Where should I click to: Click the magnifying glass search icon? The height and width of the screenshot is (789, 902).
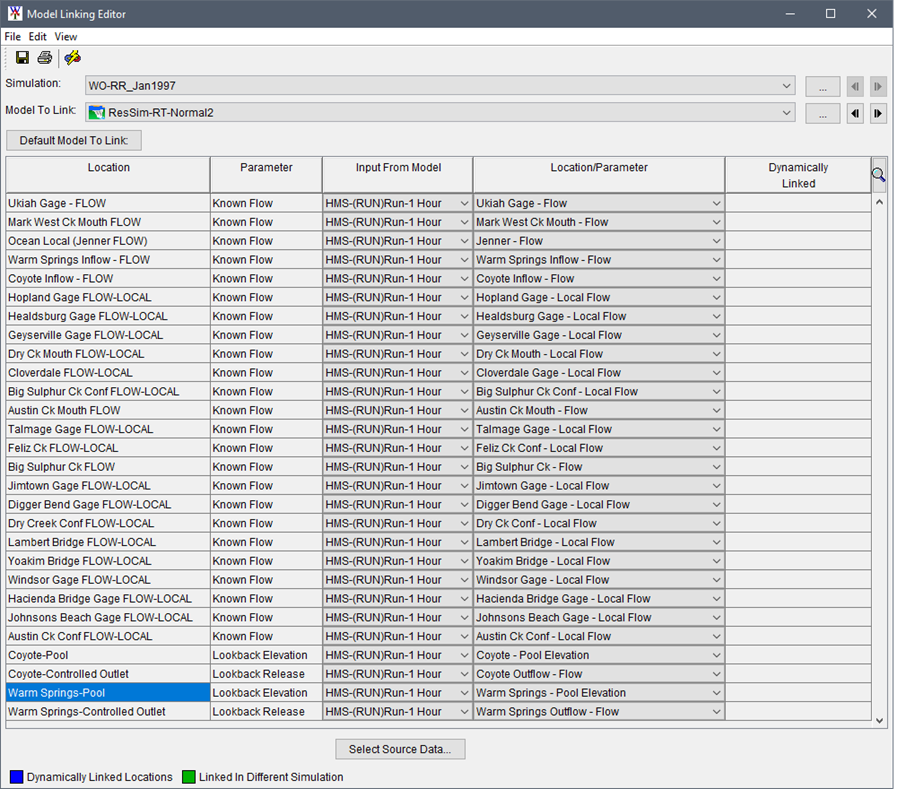click(x=878, y=174)
